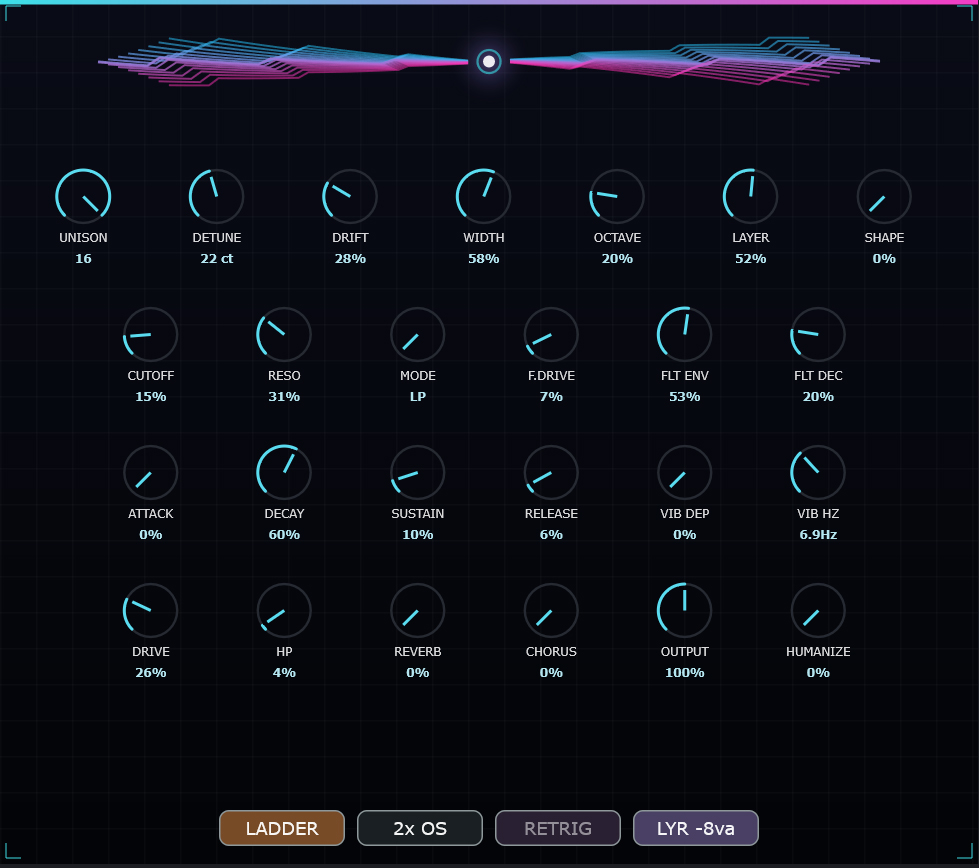Screen dimensions: 979x868
Task: Click the CUTOFF knob
Action: click(x=150, y=335)
